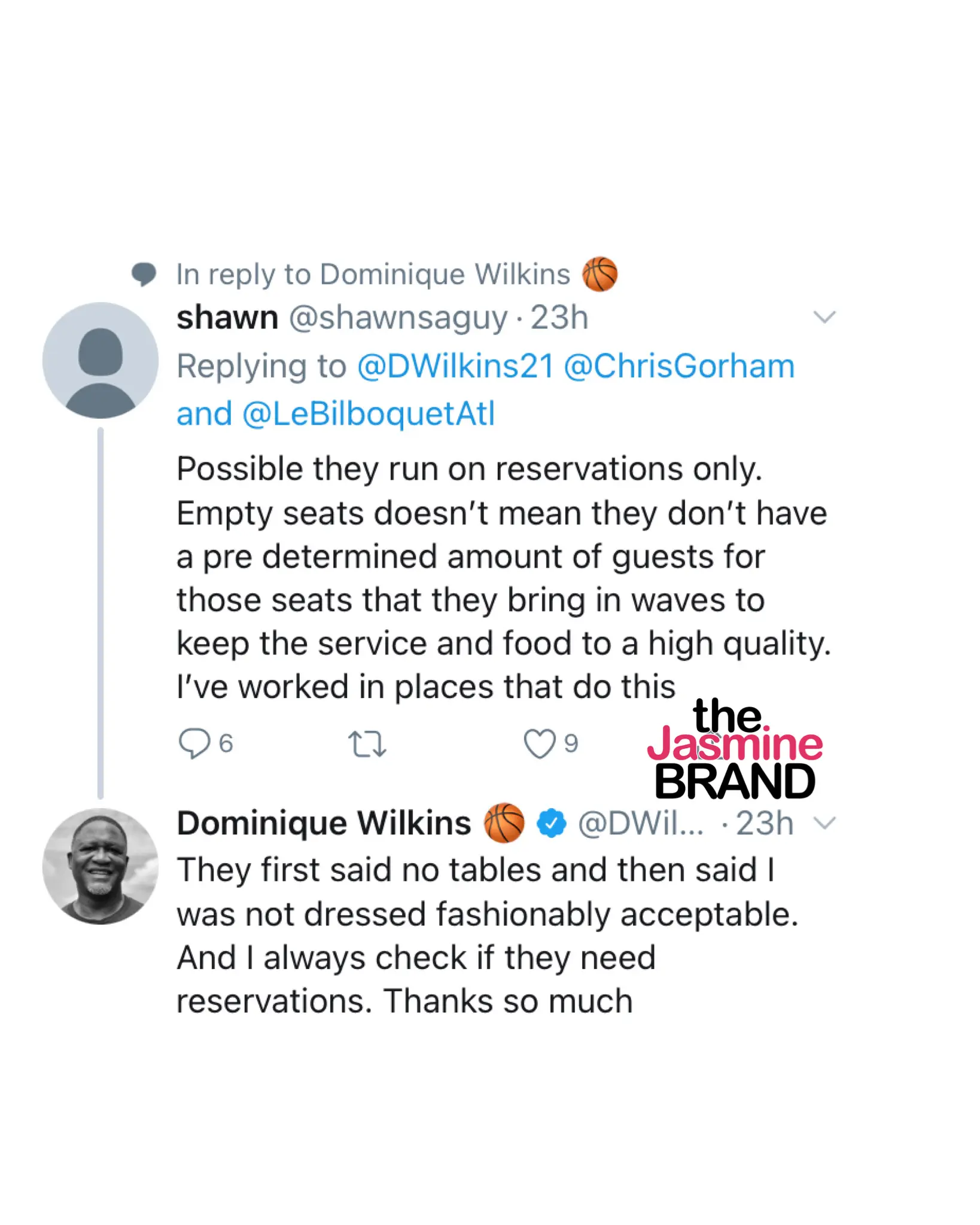The height and width of the screenshot is (1225, 980).
Task: Click the dark speech bubble beside 'In reply to'
Action: [144, 275]
